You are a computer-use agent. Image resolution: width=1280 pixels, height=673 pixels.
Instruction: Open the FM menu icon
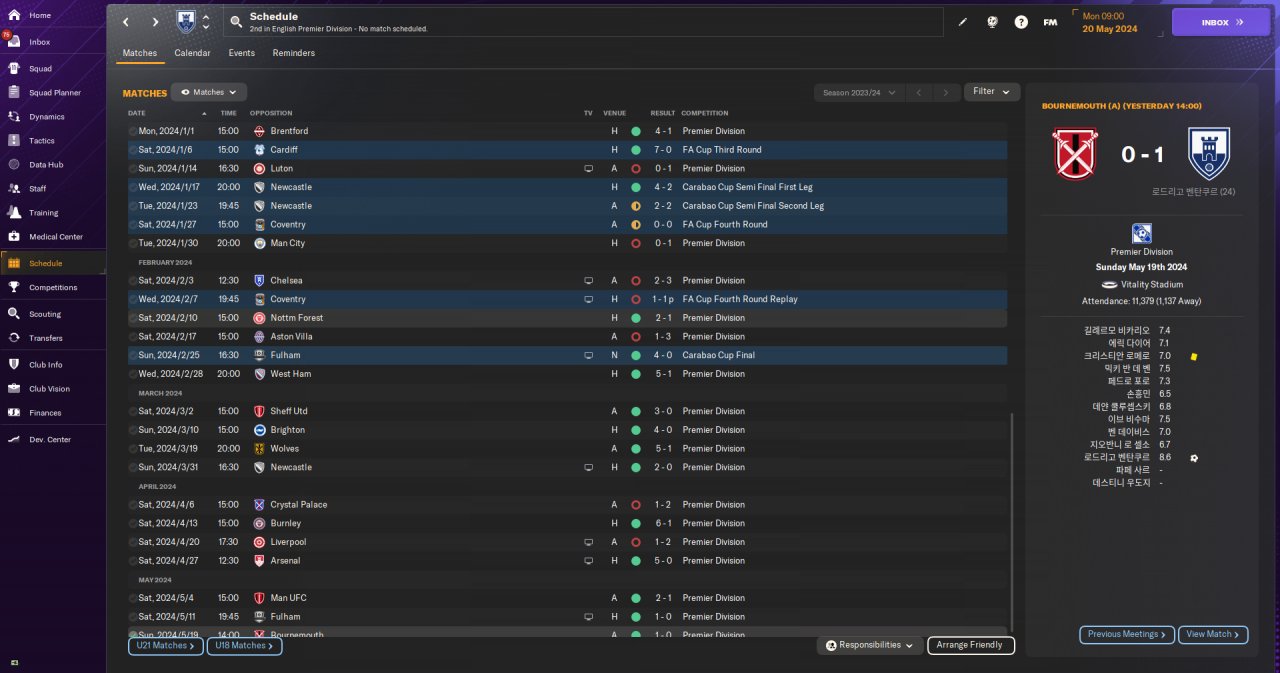pos(1050,22)
